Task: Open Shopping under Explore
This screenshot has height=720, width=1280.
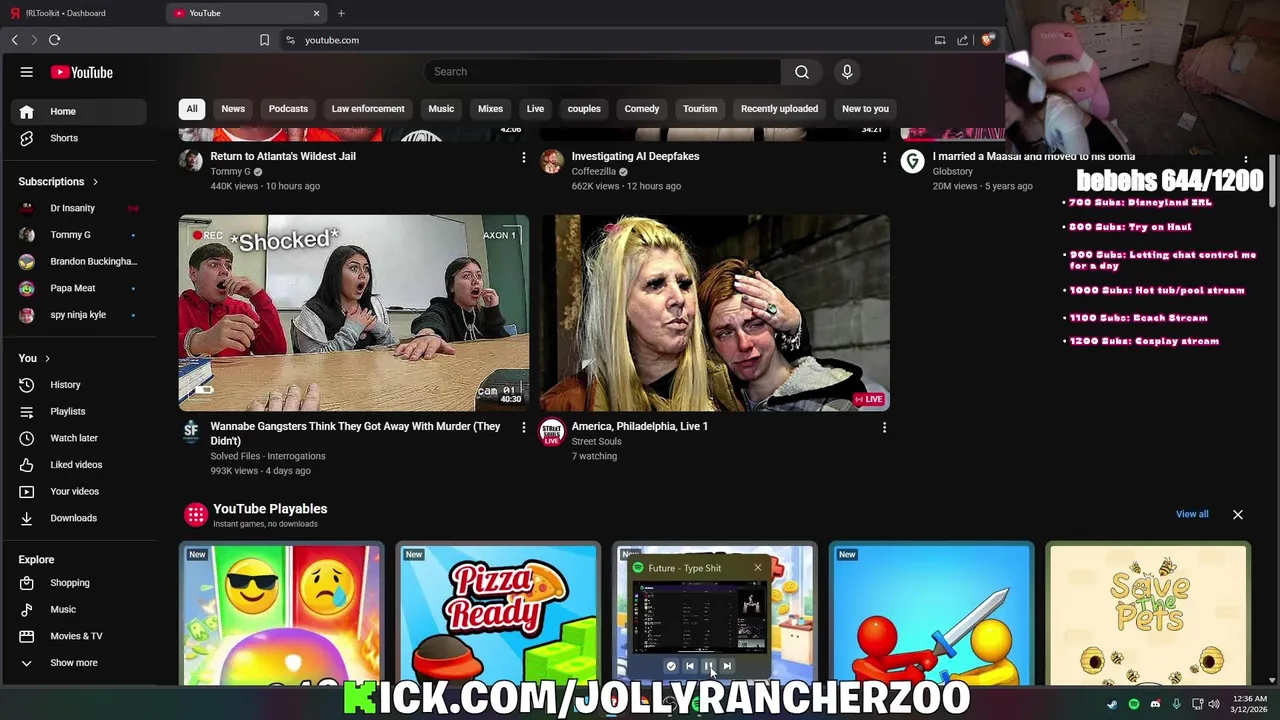Action: pos(80,583)
